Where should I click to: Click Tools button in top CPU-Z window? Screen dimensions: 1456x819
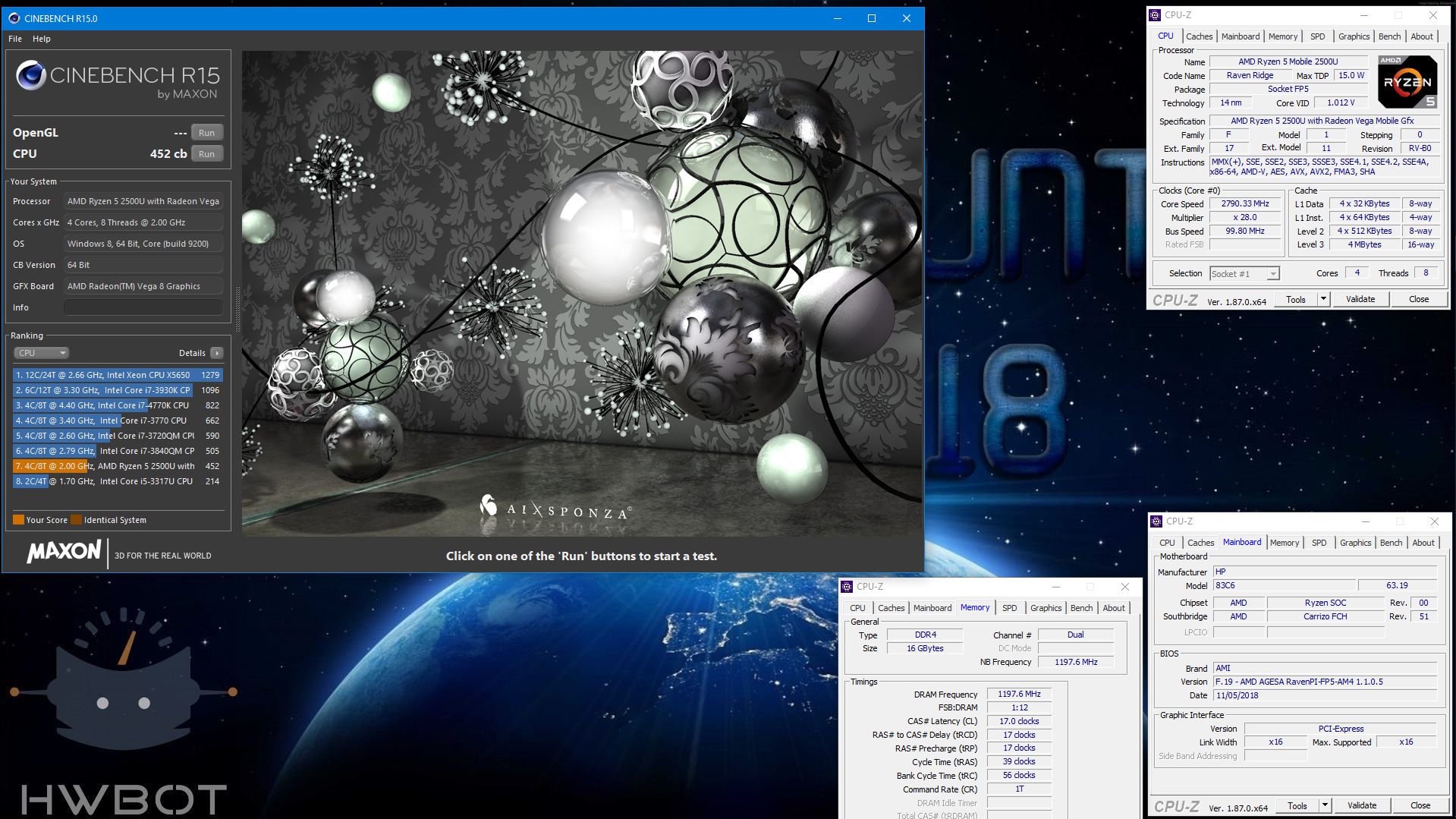1296,299
